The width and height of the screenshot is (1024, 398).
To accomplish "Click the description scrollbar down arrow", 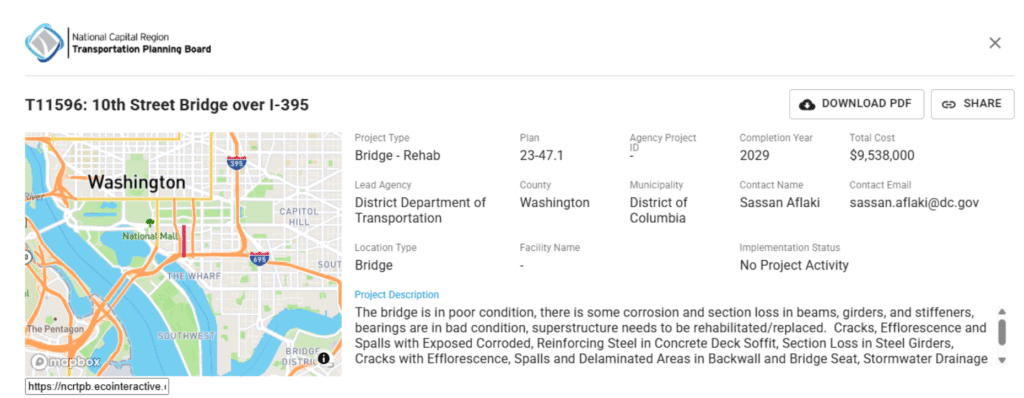I will (1002, 359).
